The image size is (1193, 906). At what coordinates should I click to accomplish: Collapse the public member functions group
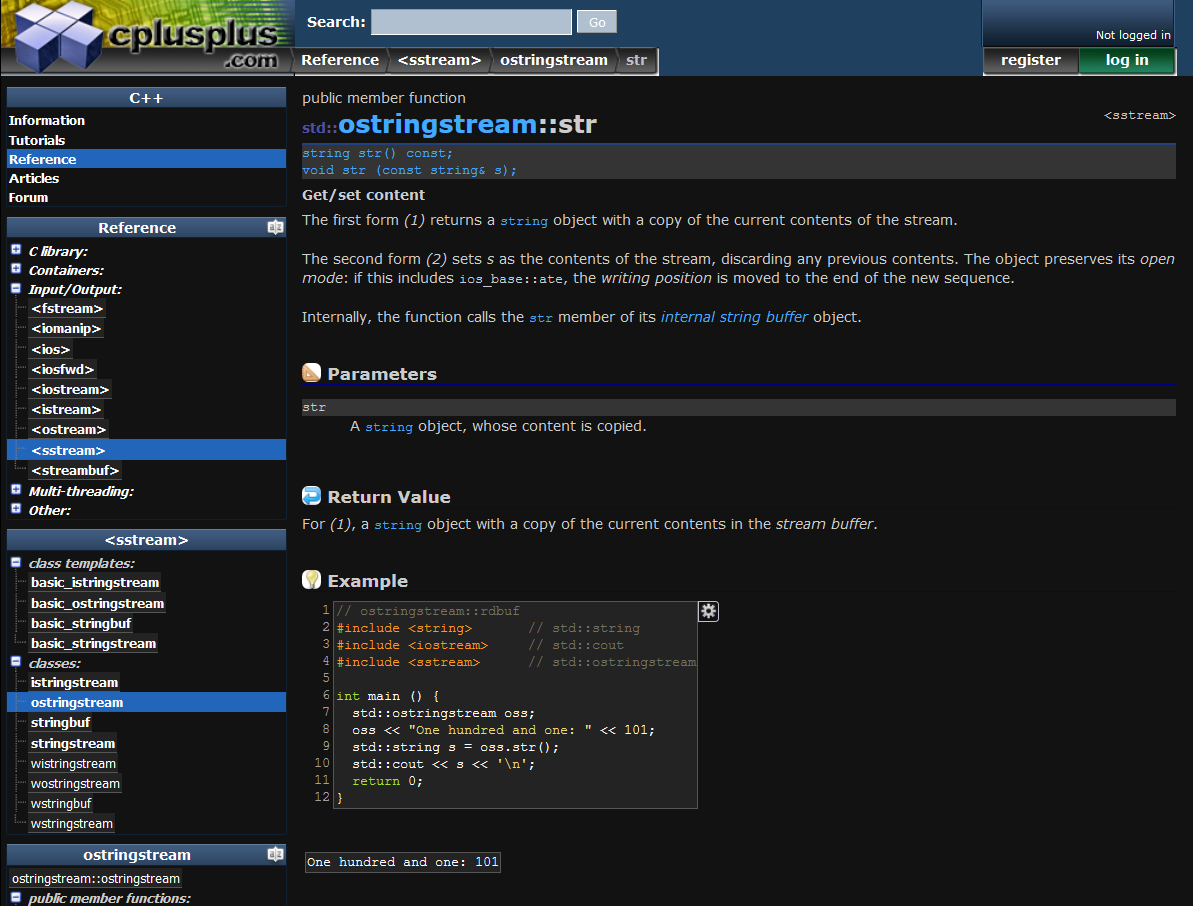pyautogui.click(x=14, y=898)
